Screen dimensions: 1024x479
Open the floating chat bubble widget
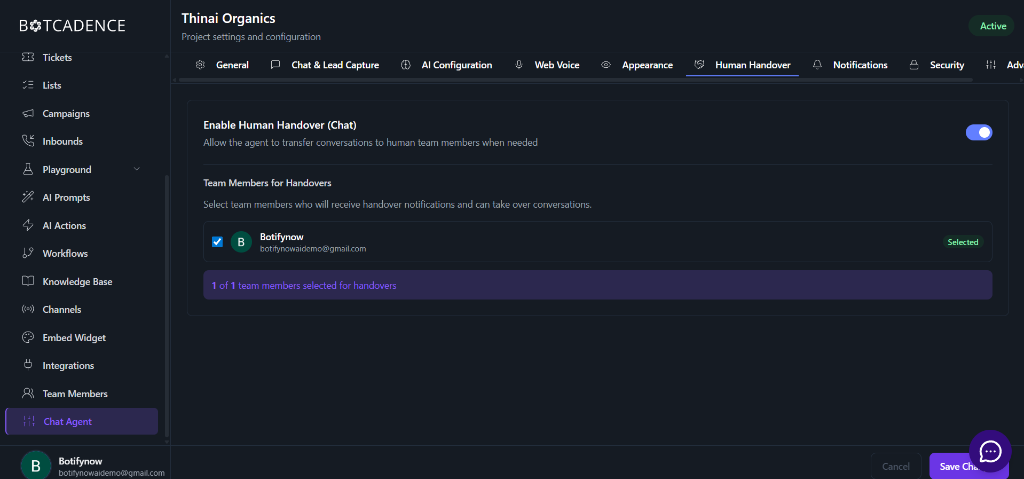point(990,451)
